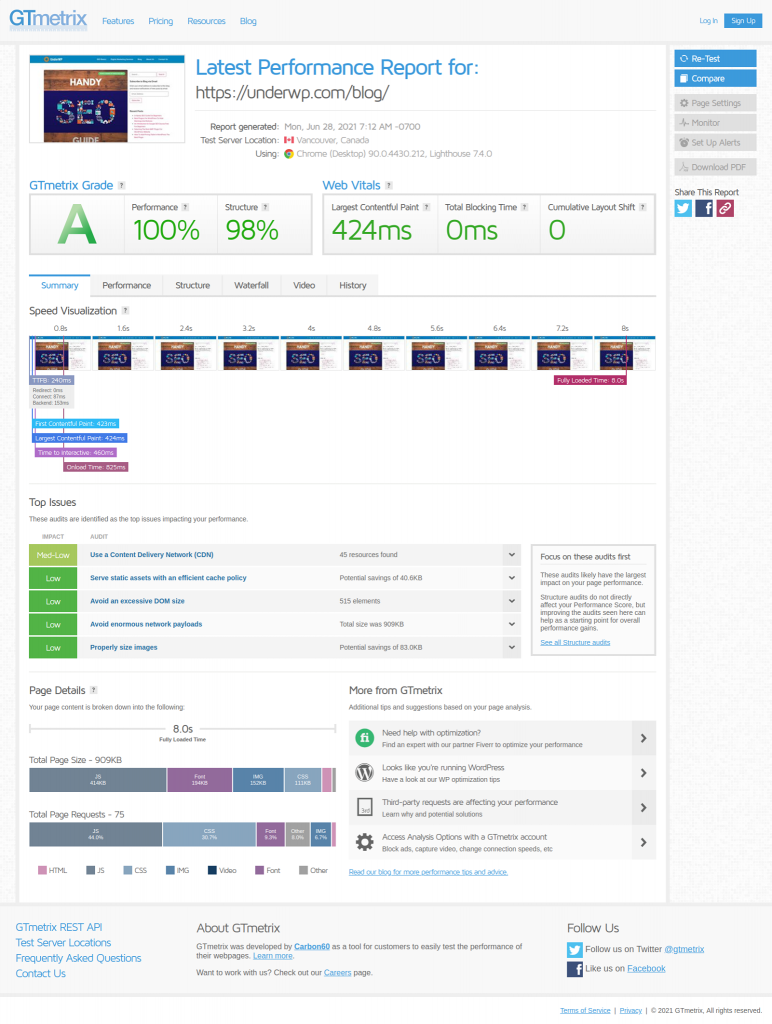Click the Fiverr icon in optimization help

[364, 738]
